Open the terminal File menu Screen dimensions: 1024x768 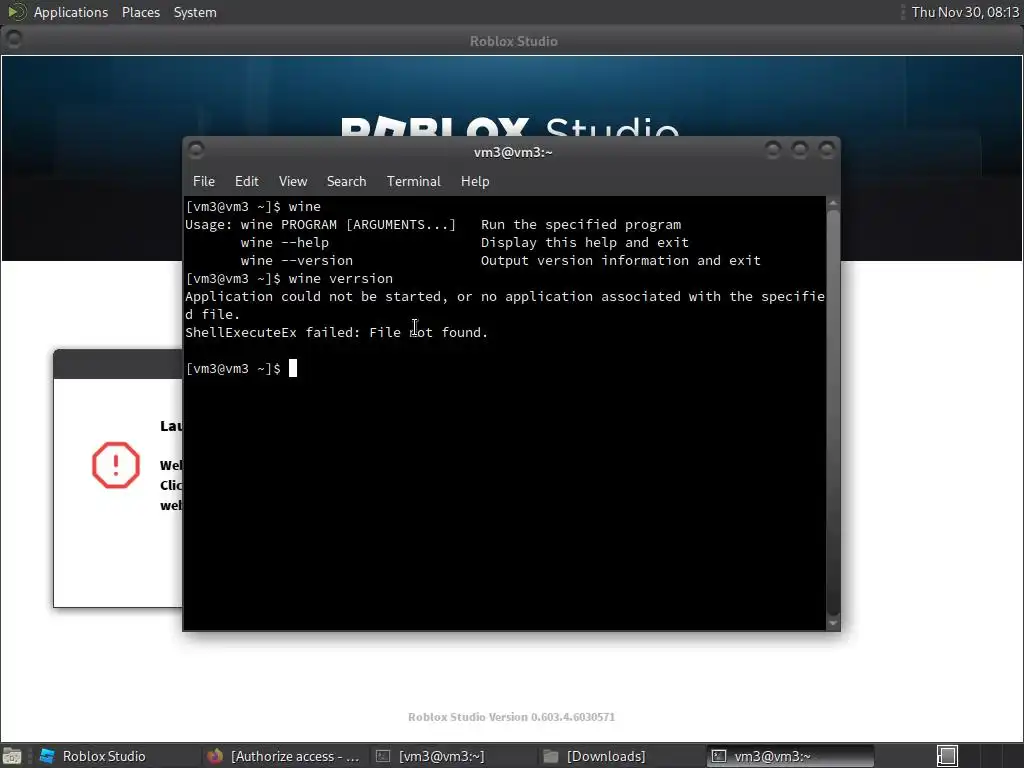point(203,182)
